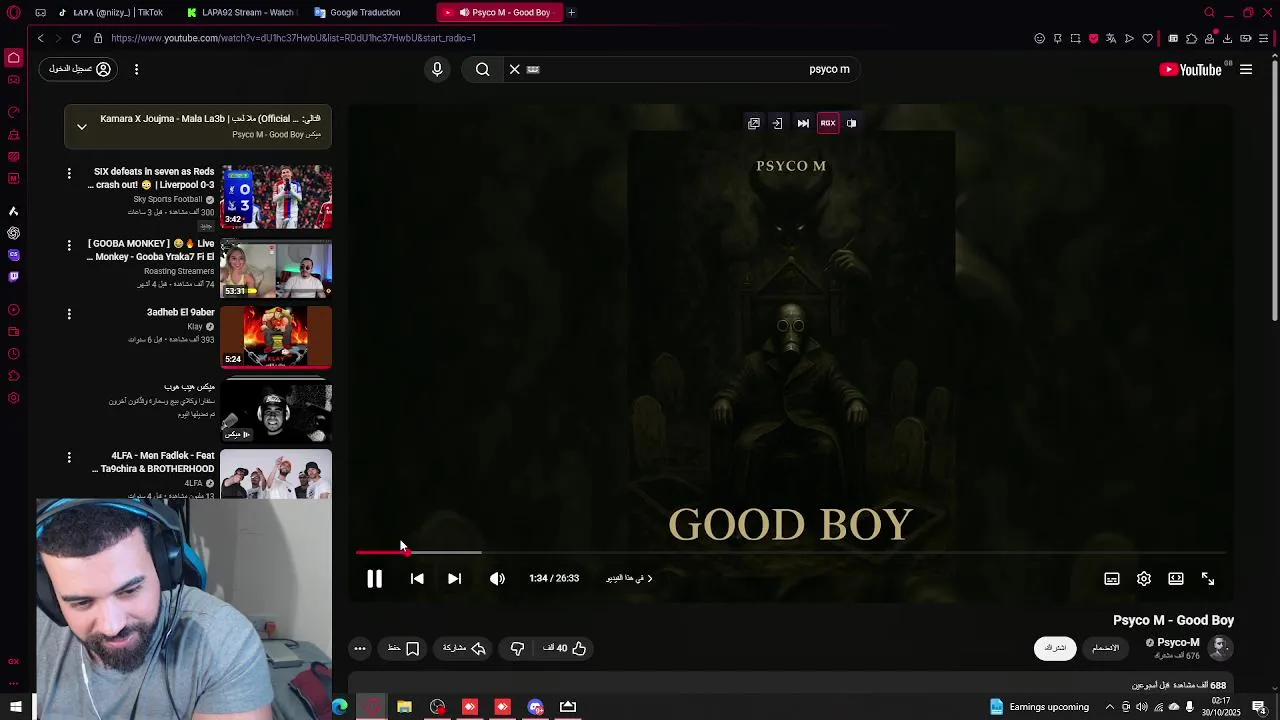This screenshot has width=1280, height=720.
Task: Click fast-forward skip icon in video overlay
Action: (803, 123)
